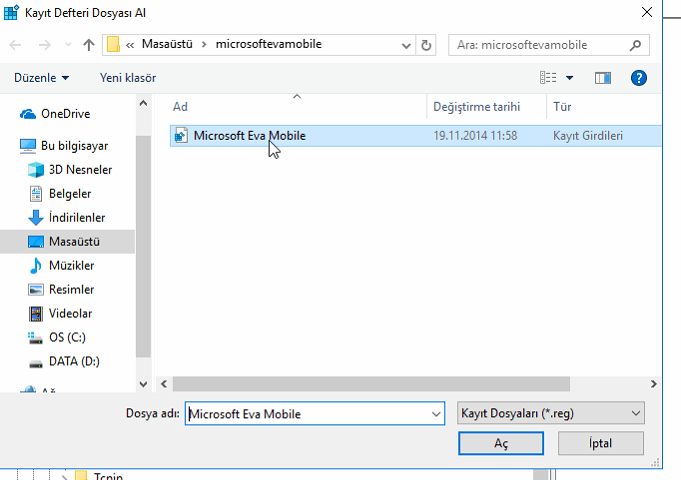Go back using the left arrow
Viewport: 681px width, 480px height.
(x=15, y=45)
